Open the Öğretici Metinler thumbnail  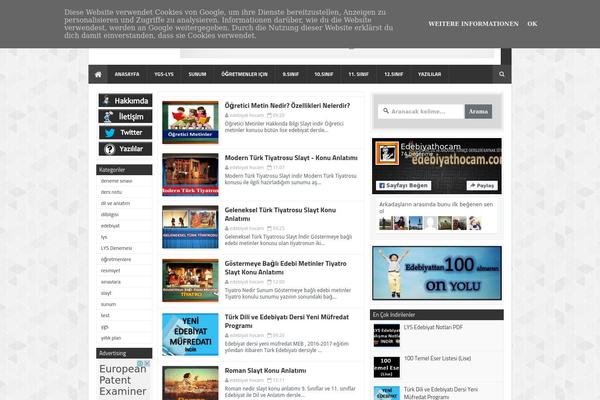[190, 122]
